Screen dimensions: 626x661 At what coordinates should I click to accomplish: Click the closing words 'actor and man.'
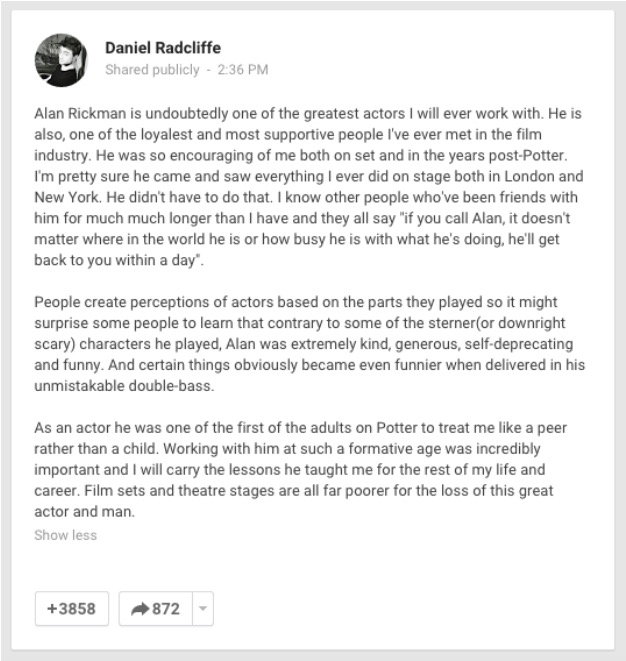click(x=85, y=512)
